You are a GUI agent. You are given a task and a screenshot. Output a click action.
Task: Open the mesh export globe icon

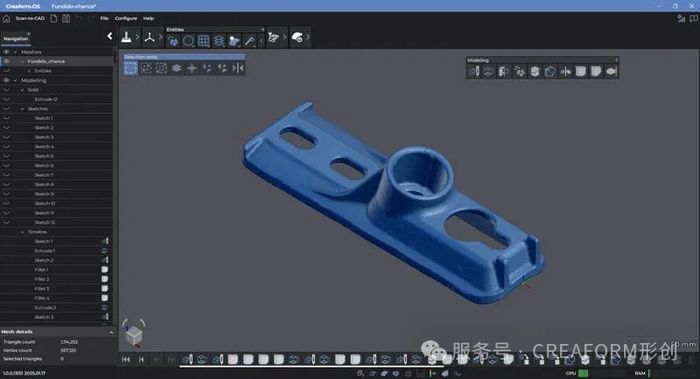pos(297,38)
